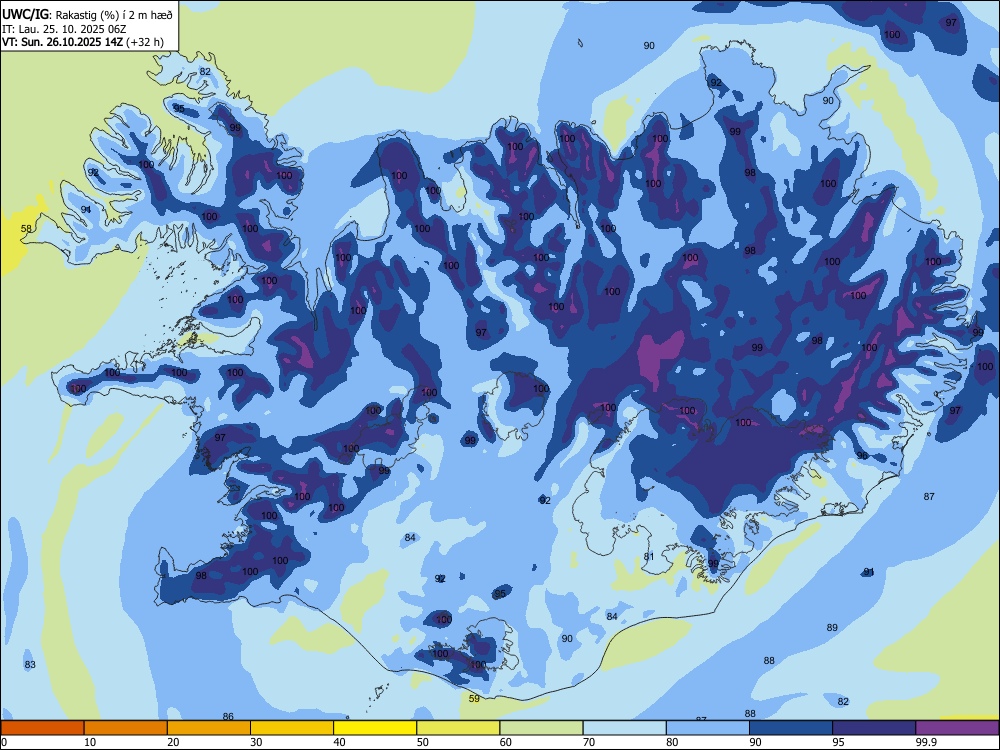
Task: Click the 70–80 lightest blue legend swatch
Action: point(624,728)
